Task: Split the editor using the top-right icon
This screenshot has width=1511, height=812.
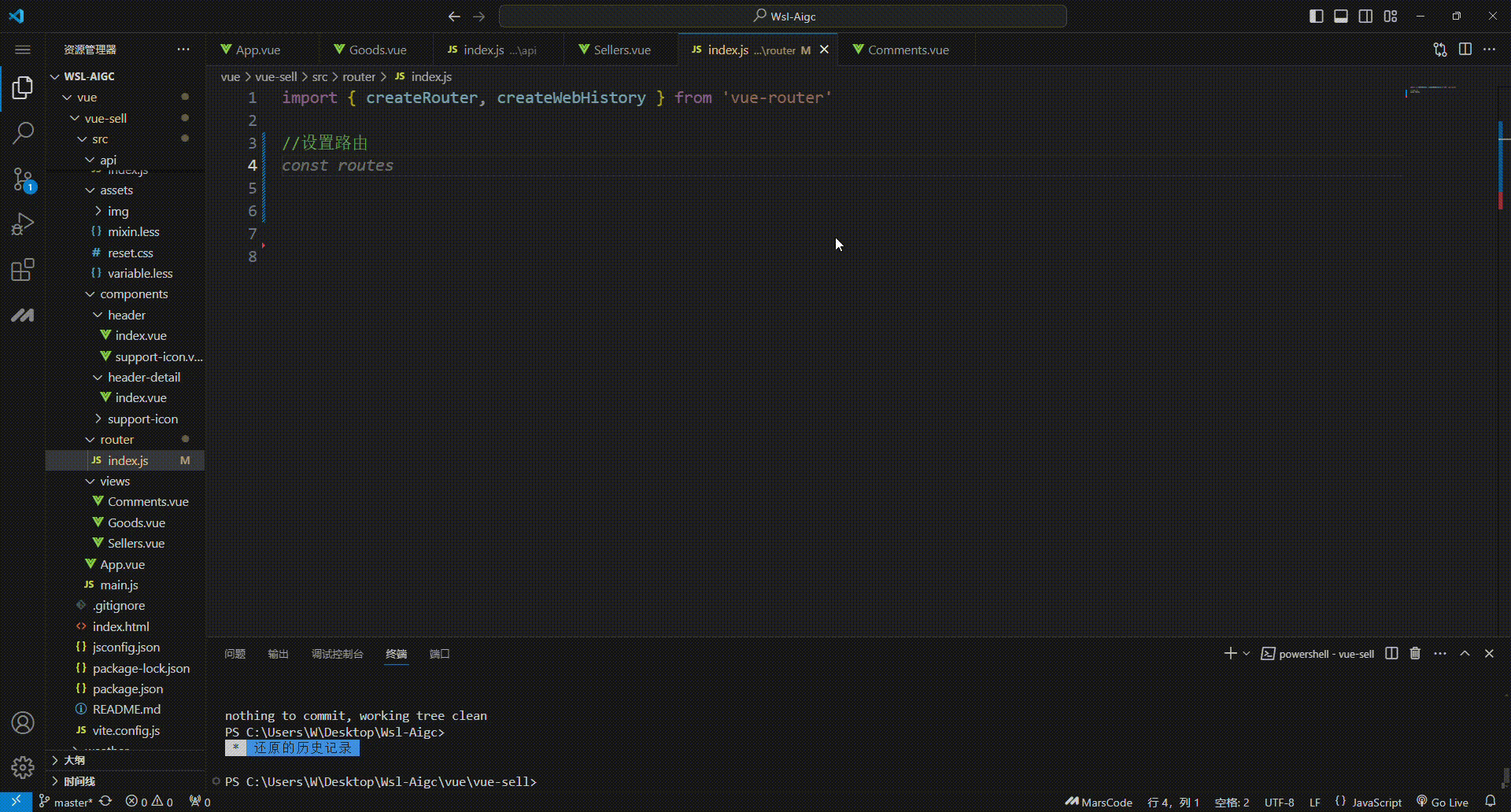Action: (x=1466, y=49)
